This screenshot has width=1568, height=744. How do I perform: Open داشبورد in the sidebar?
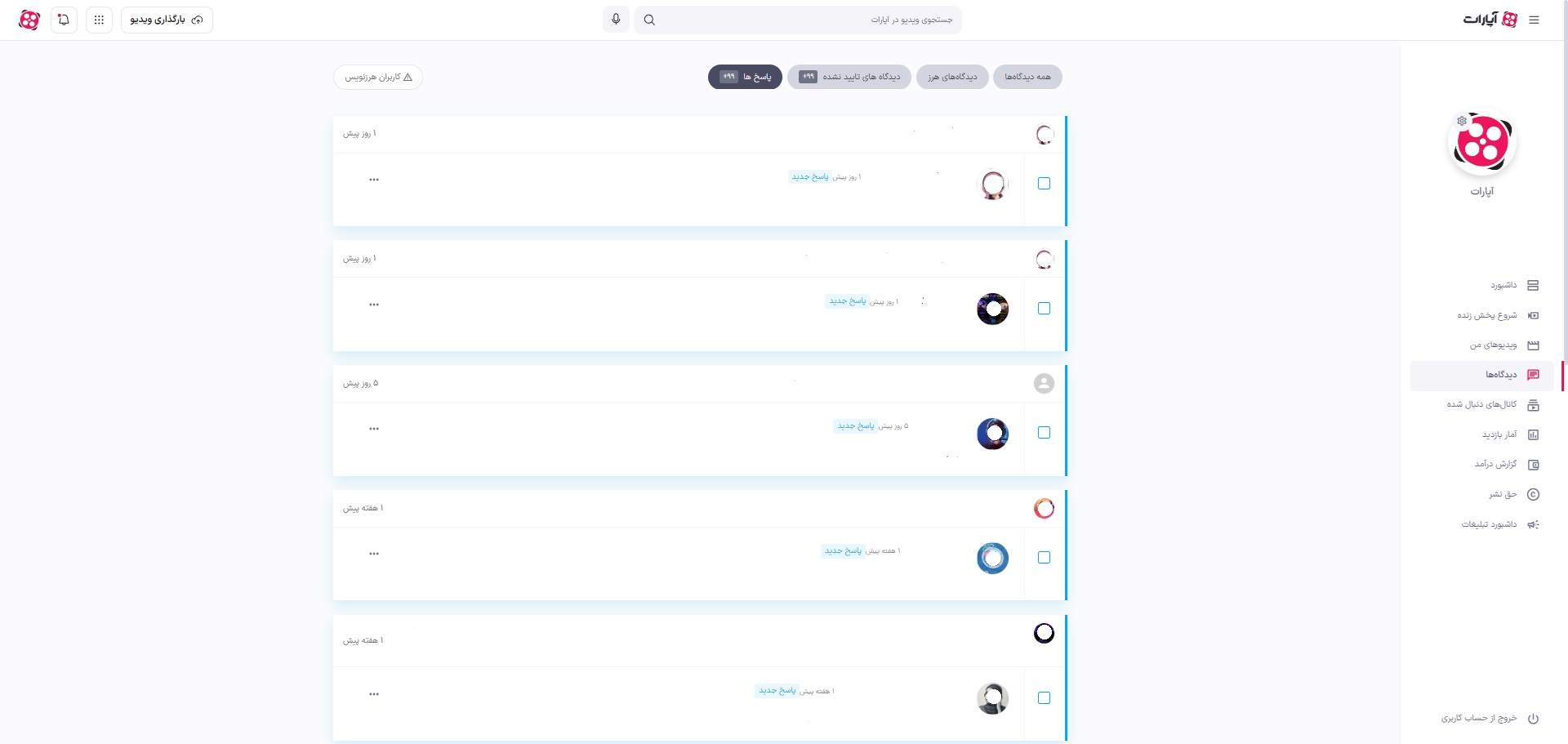pyautogui.click(x=1514, y=285)
